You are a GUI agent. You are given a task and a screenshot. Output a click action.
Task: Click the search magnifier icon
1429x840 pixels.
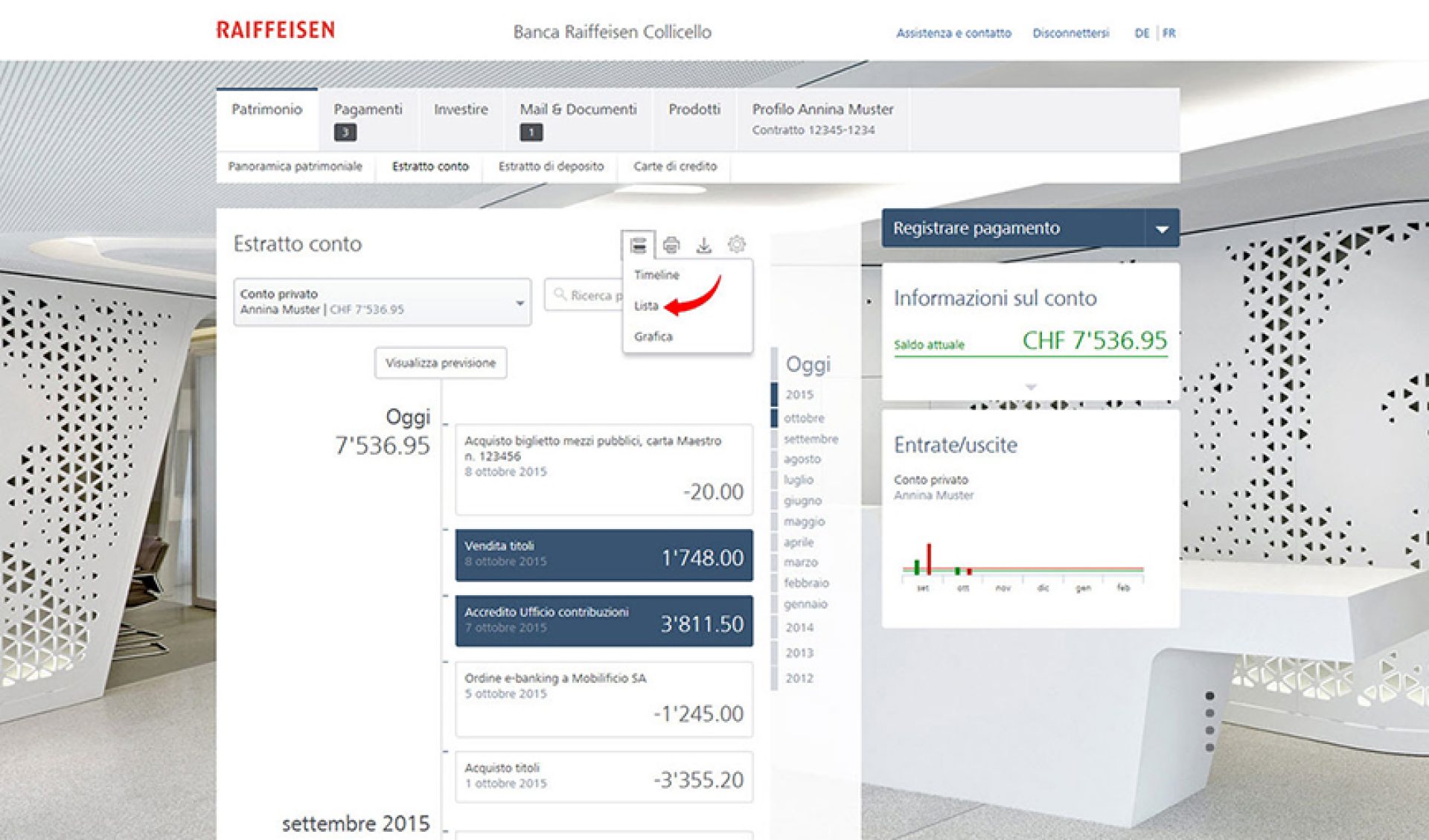click(x=560, y=295)
